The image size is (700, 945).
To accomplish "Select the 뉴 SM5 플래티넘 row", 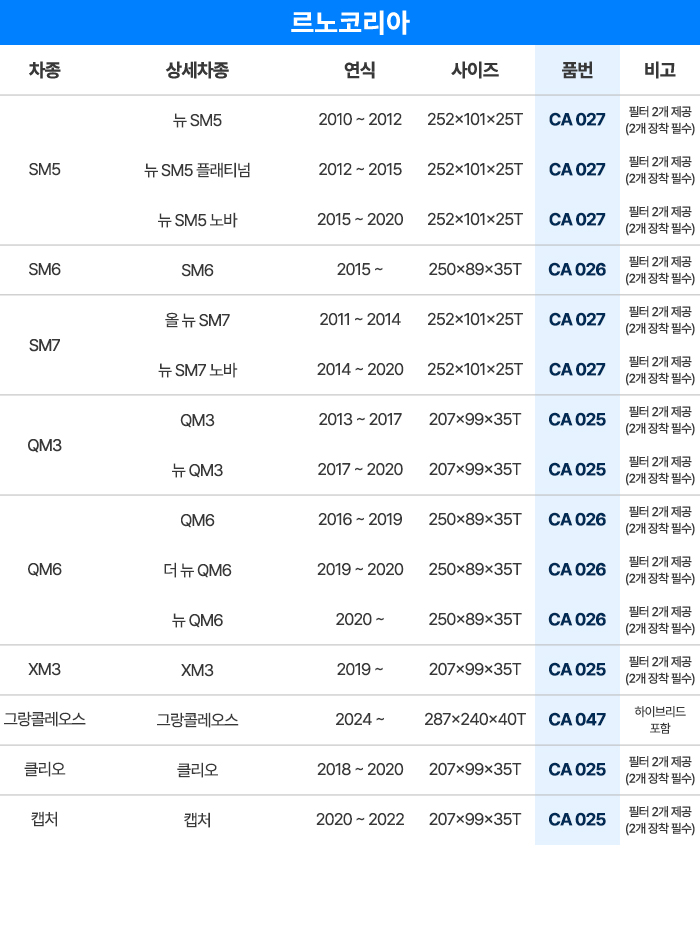I will click(350, 170).
